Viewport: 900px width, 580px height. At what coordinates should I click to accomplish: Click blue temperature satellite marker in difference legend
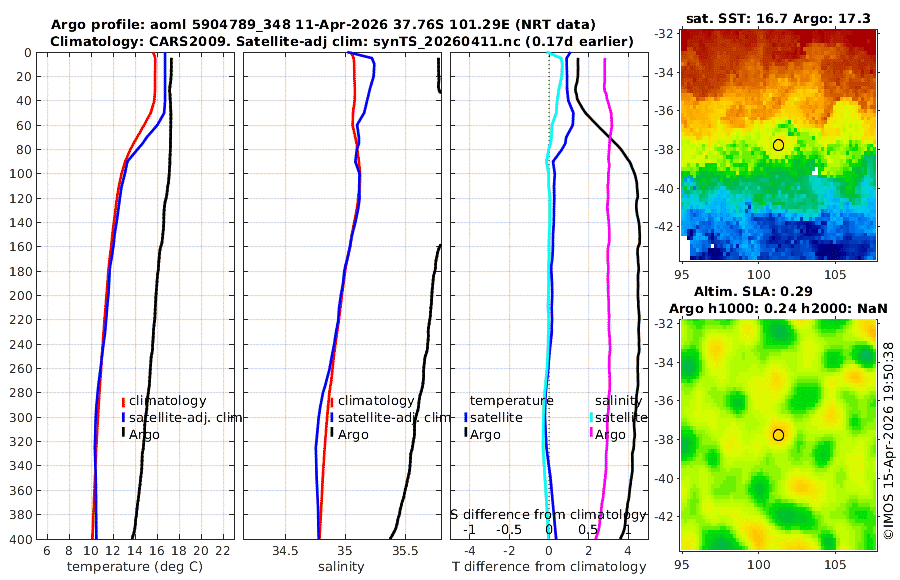pos(465,417)
